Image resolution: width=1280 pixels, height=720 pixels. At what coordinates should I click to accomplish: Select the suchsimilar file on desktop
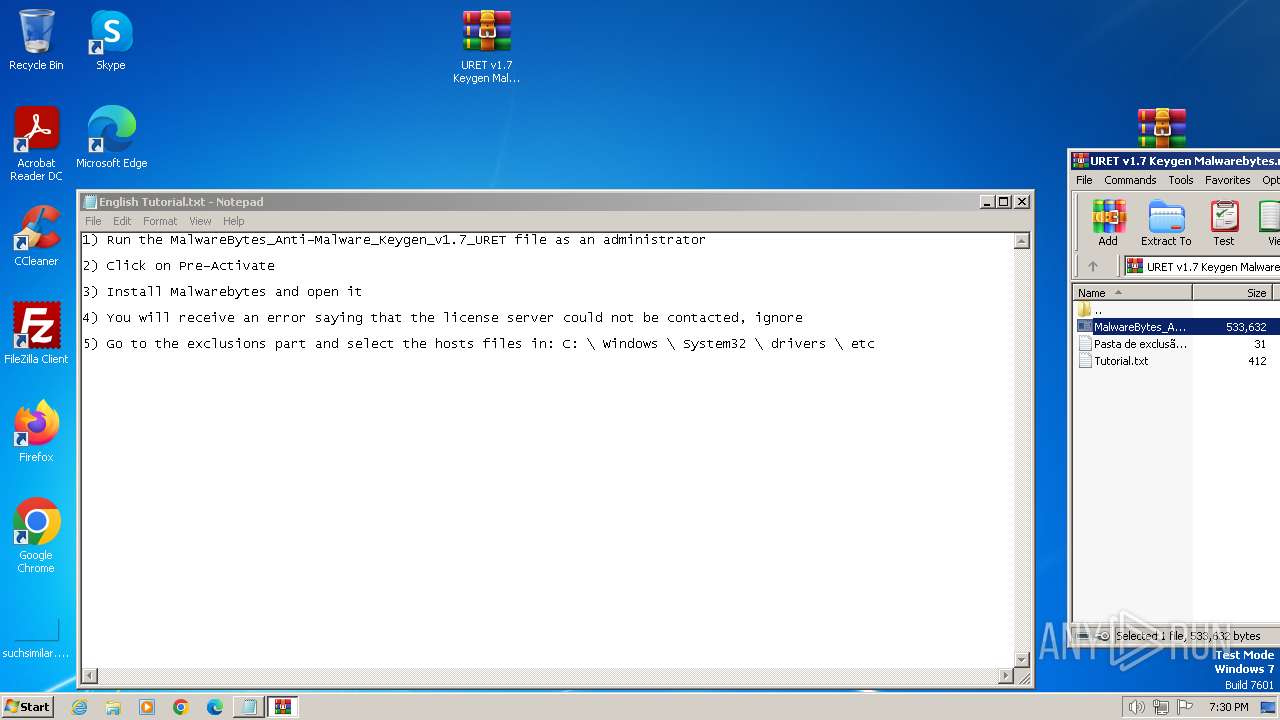pos(36,638)
